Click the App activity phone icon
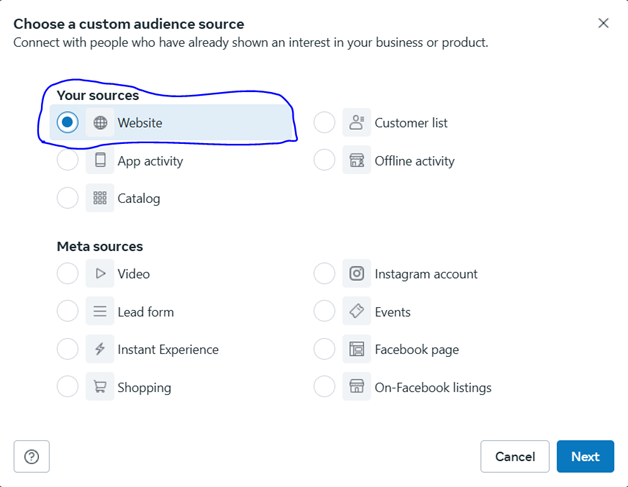 [100, 160]
